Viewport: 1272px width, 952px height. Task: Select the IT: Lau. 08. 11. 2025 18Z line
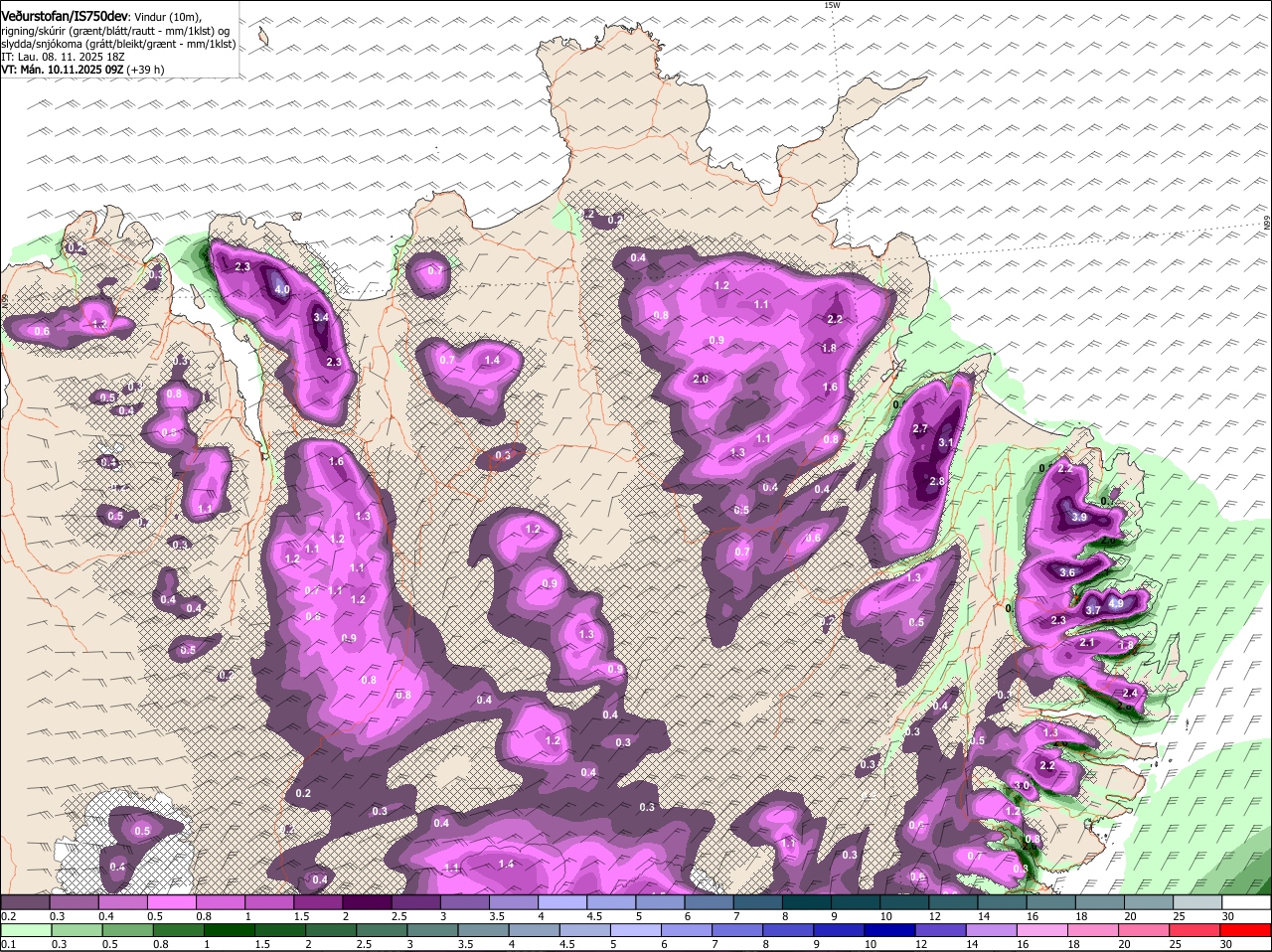(x=61, y=57)
